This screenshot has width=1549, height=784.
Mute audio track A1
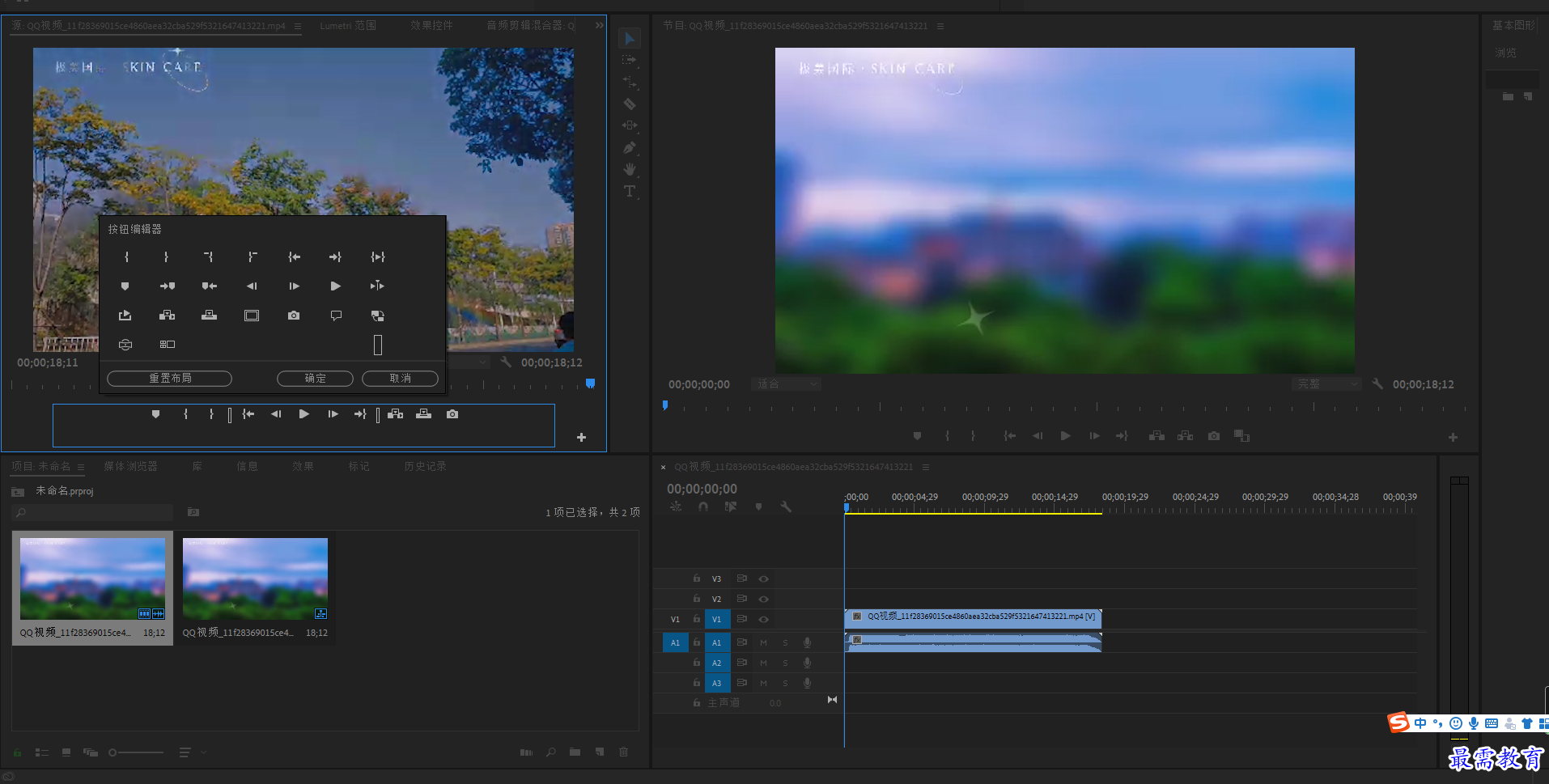pos(763,642)
